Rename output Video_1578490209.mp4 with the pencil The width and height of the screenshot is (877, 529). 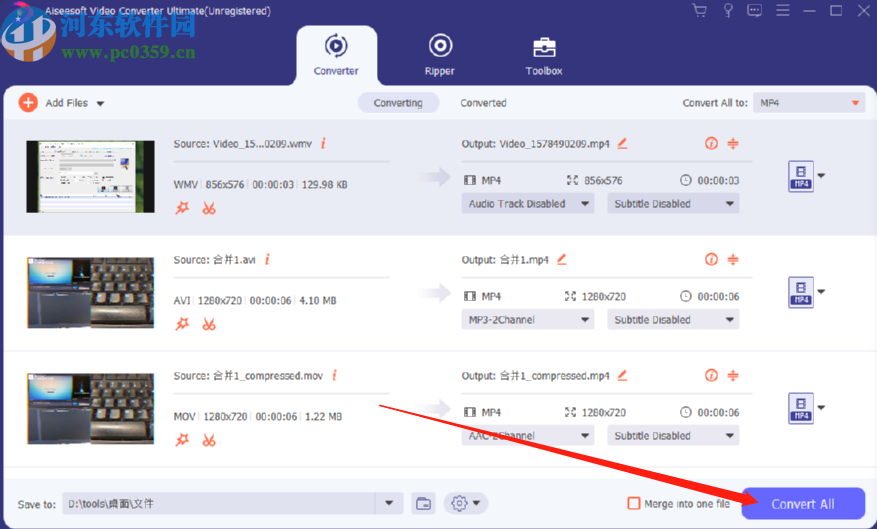tap(622, 144)
